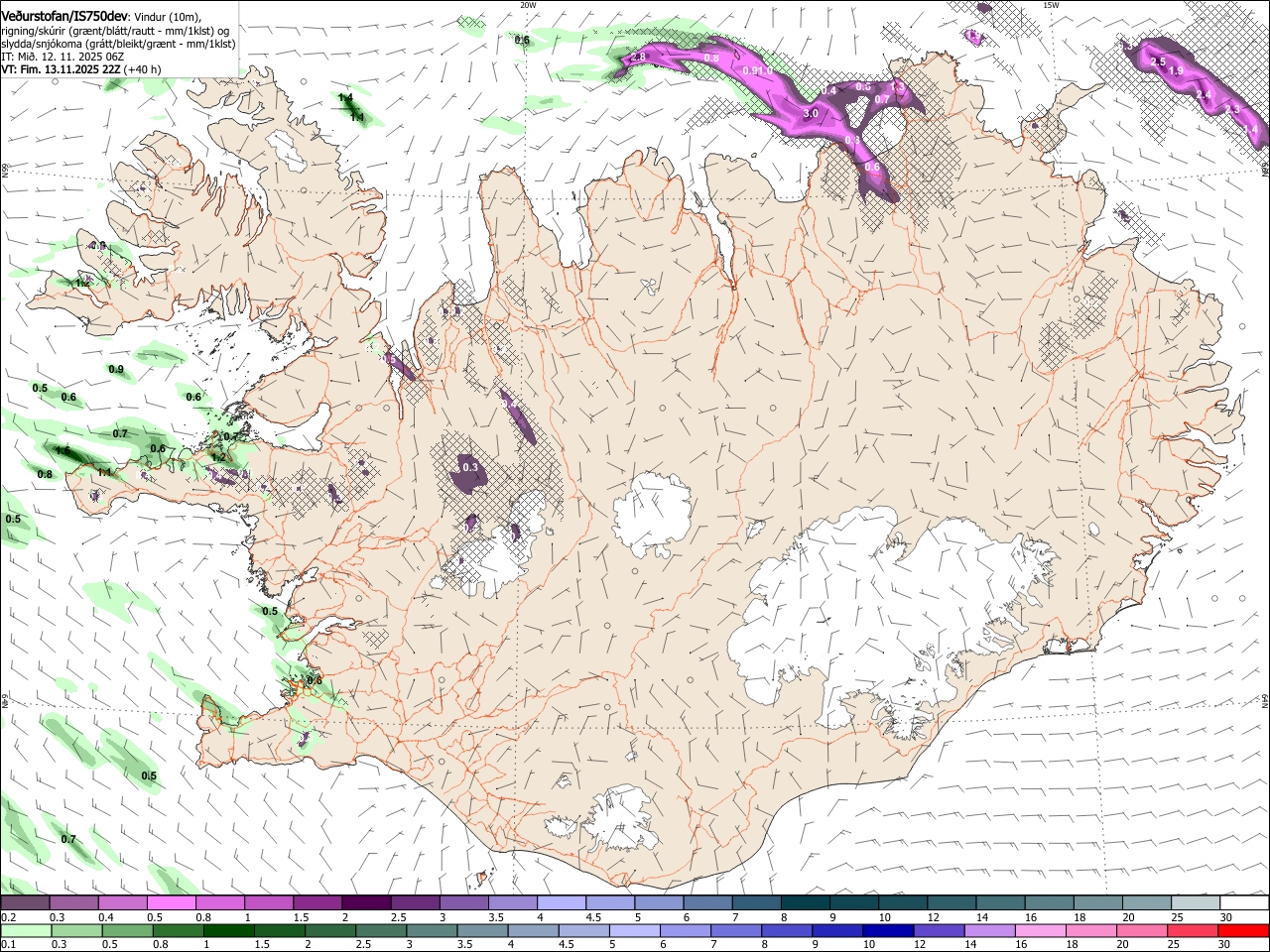Pick the dark teal top-row swatch labeled 8

pos(804,903)
